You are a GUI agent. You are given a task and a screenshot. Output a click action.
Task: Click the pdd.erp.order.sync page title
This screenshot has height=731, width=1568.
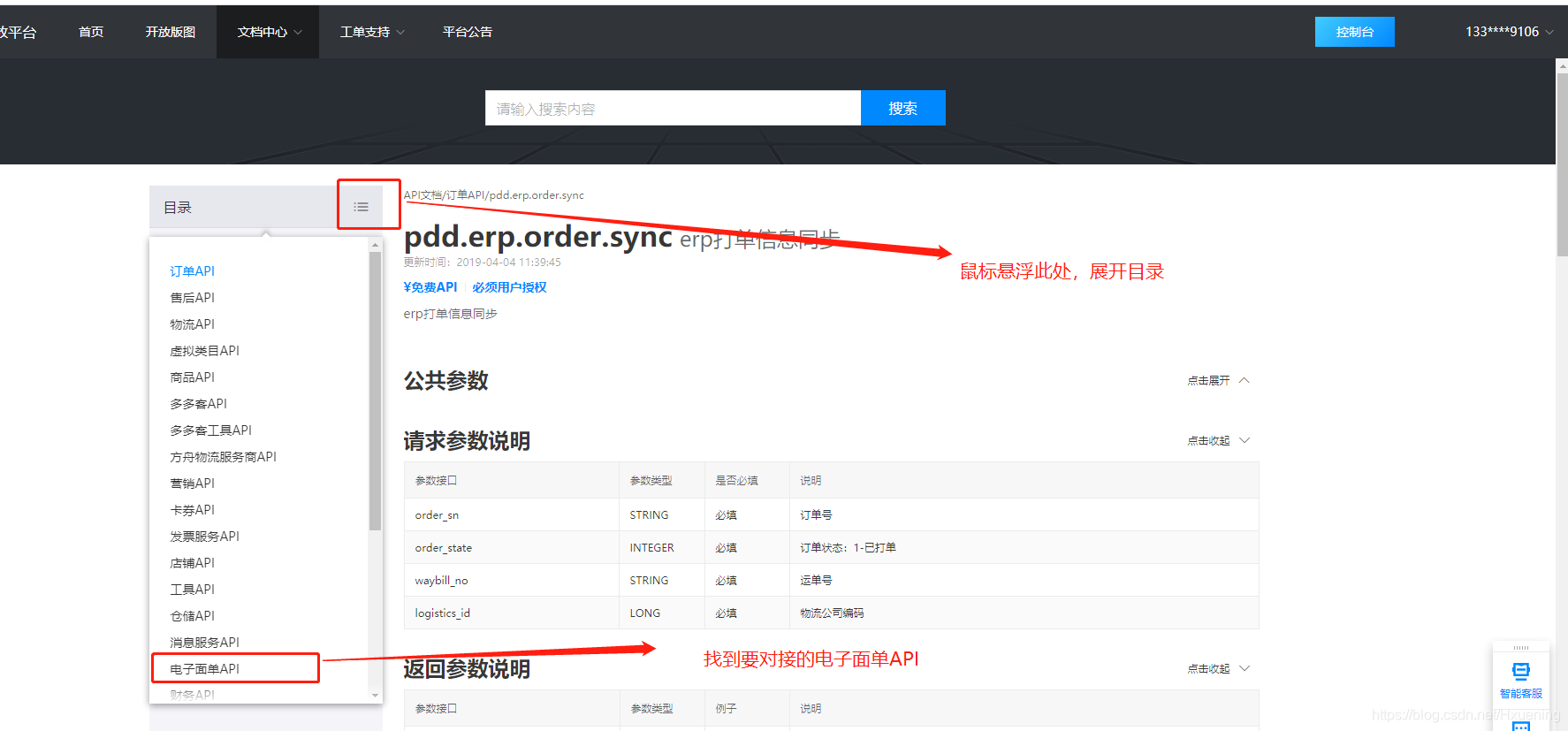point(537,236)
